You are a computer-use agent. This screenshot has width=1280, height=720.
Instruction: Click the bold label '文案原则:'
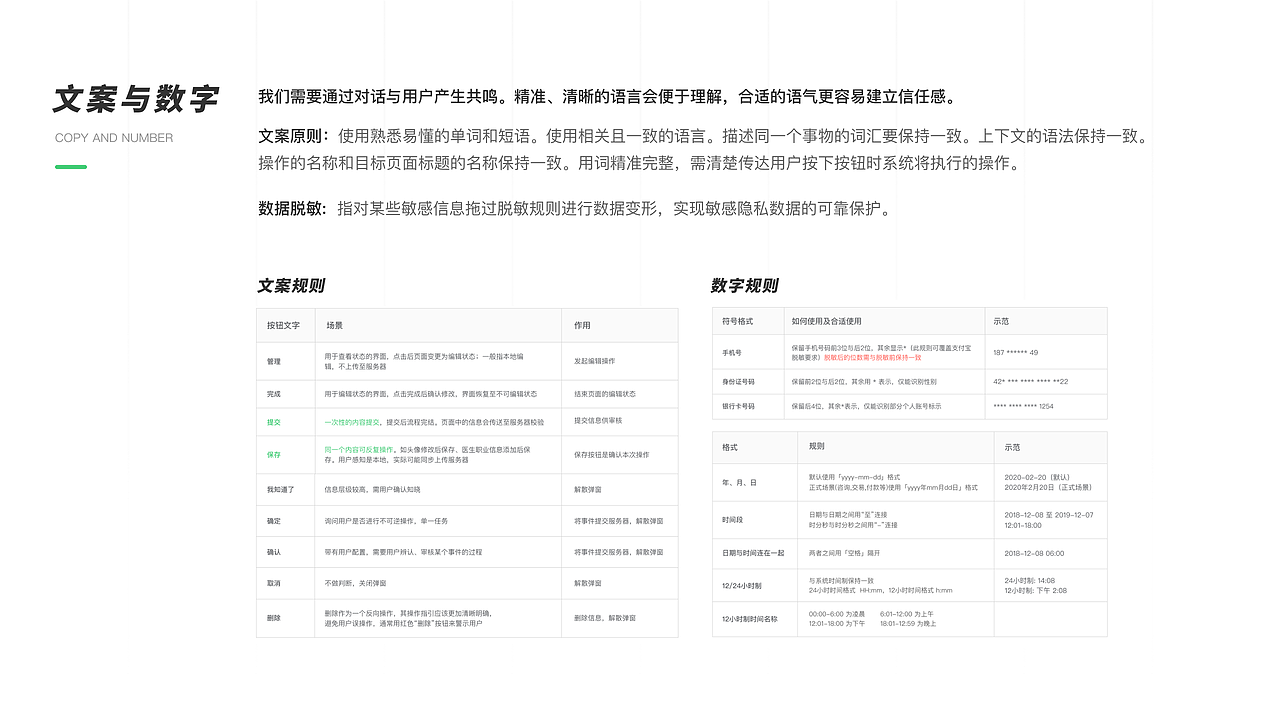click(x=294, y=136)
